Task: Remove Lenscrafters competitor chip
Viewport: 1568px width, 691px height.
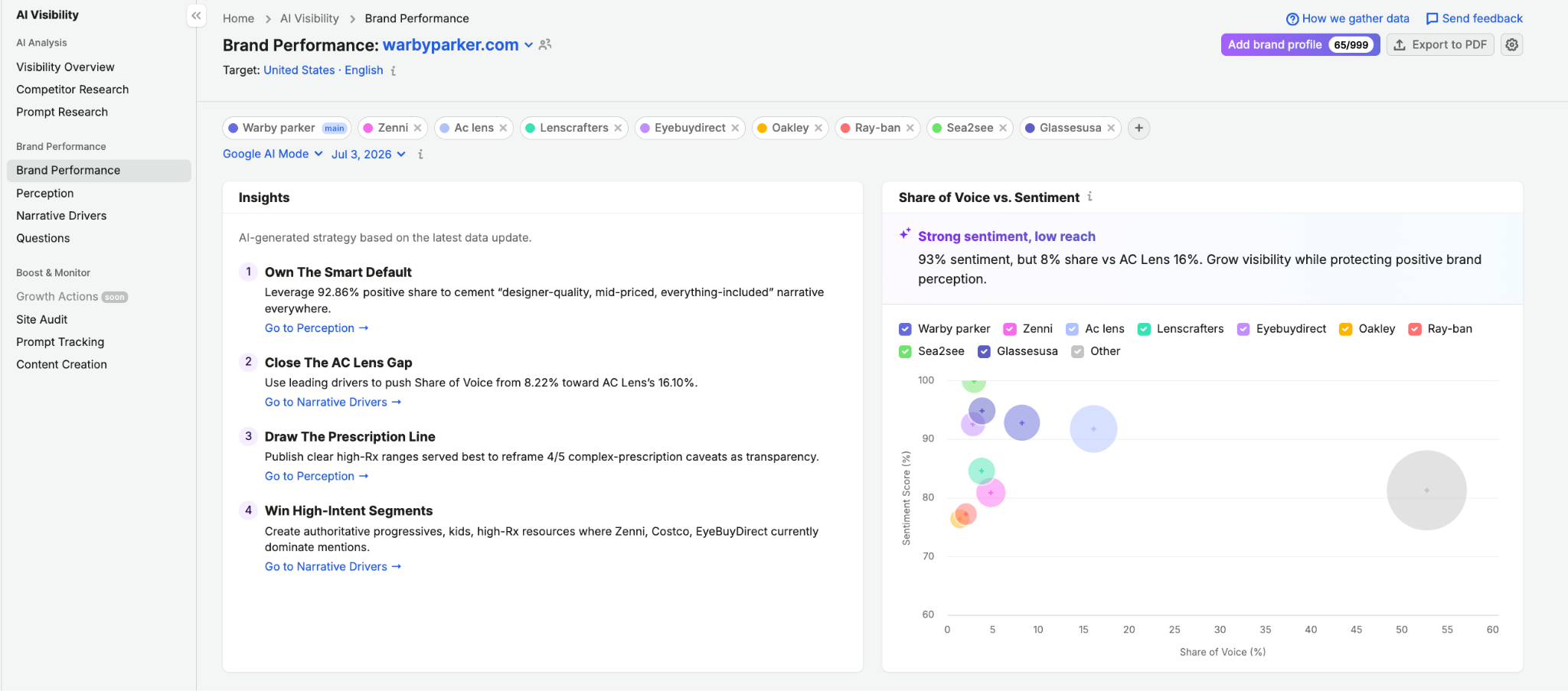Action: 618,128
